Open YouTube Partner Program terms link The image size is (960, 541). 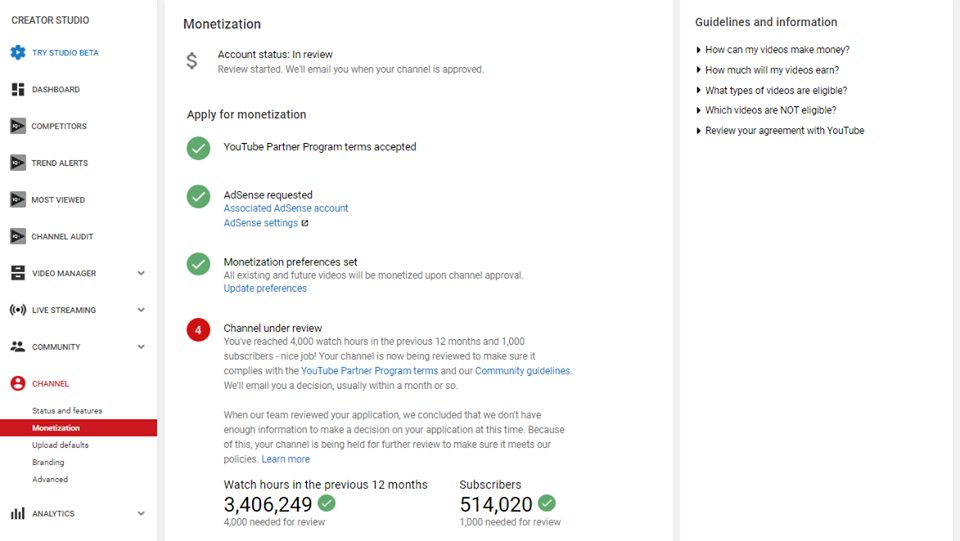tap(369, 371)
